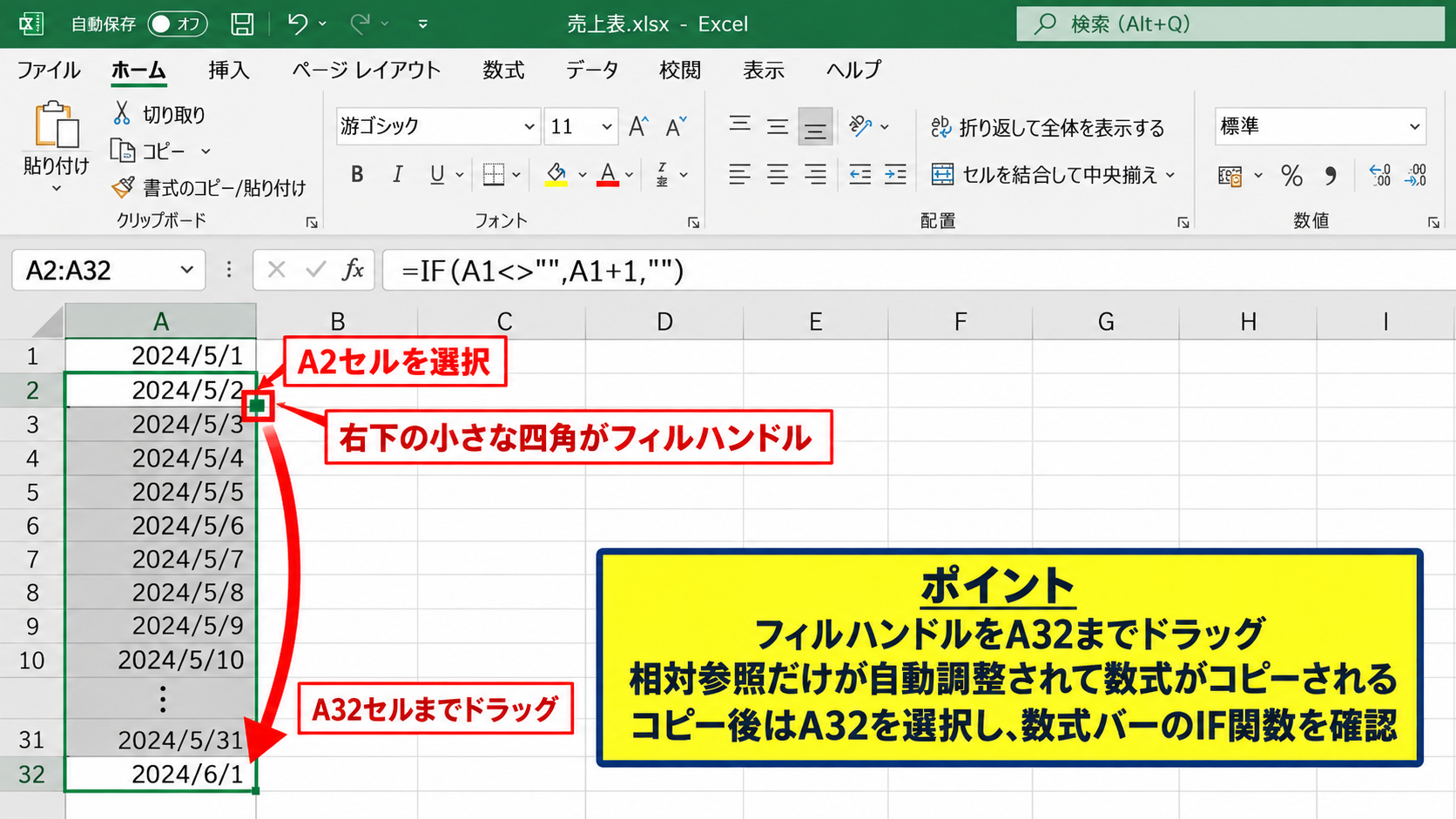Click the text orientation icon

click(x=860, y=127)
